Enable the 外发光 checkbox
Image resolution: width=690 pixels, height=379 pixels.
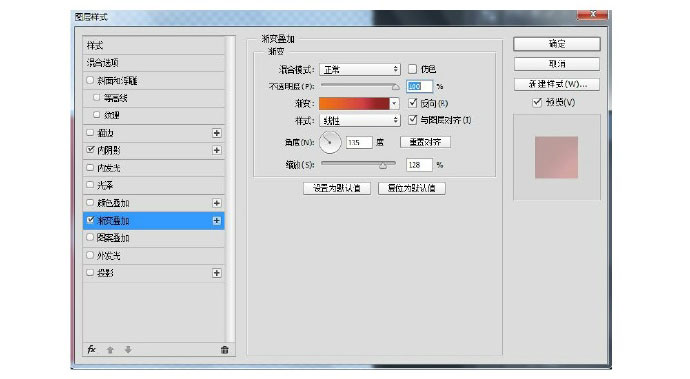tap(90, 255)
